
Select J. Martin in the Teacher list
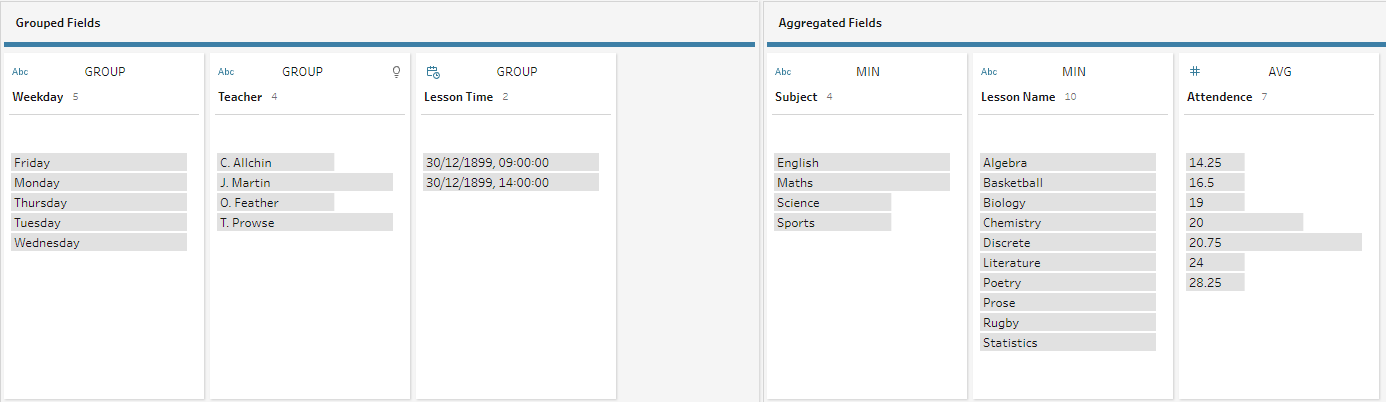(x=304, y=182)
